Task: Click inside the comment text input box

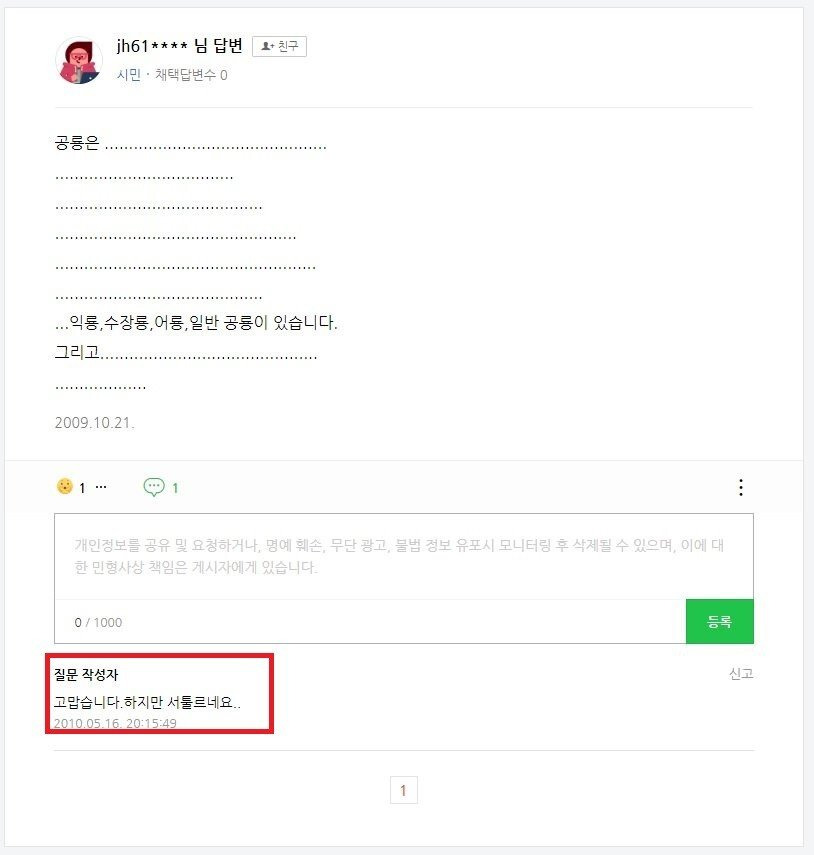Action: pos(403,557)
